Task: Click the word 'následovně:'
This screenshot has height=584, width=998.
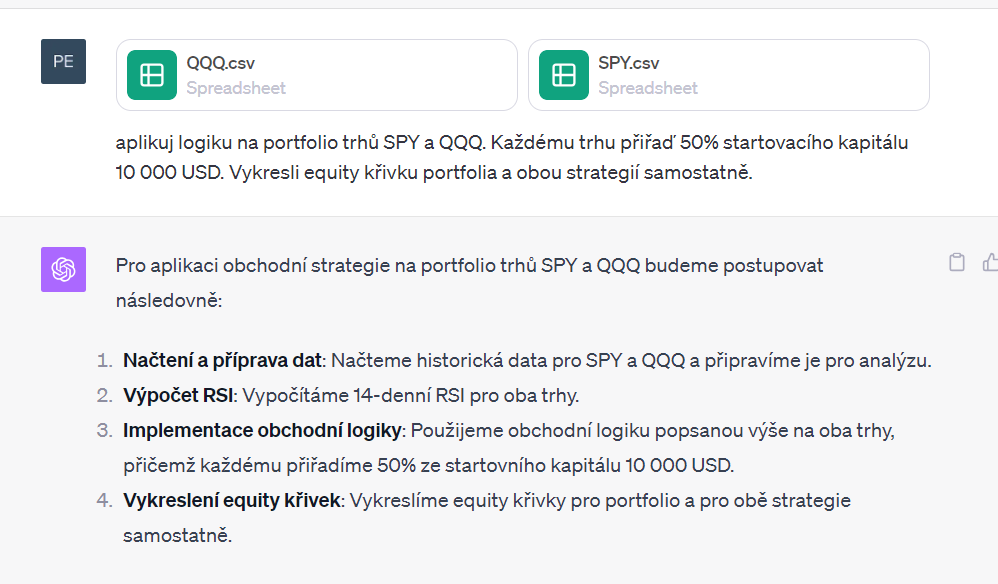Action: tap(167, 298)
